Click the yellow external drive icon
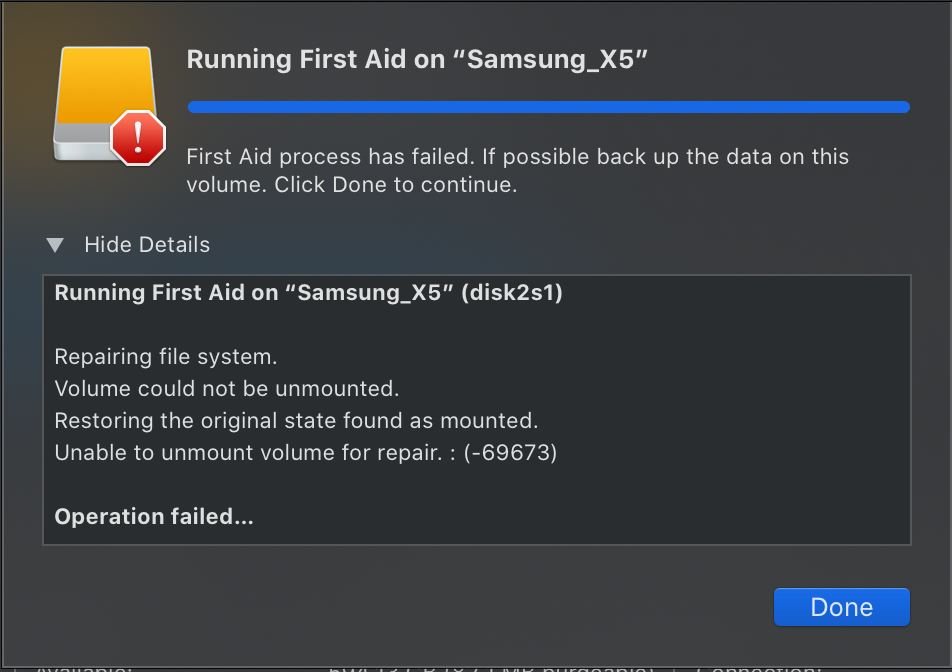The image size is (952, 672). [x=106, y=85]
